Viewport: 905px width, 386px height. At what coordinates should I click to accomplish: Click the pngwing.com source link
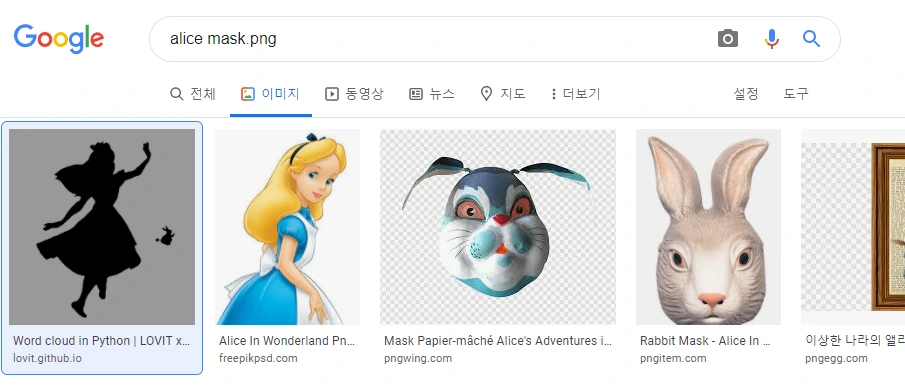(418, 358)
